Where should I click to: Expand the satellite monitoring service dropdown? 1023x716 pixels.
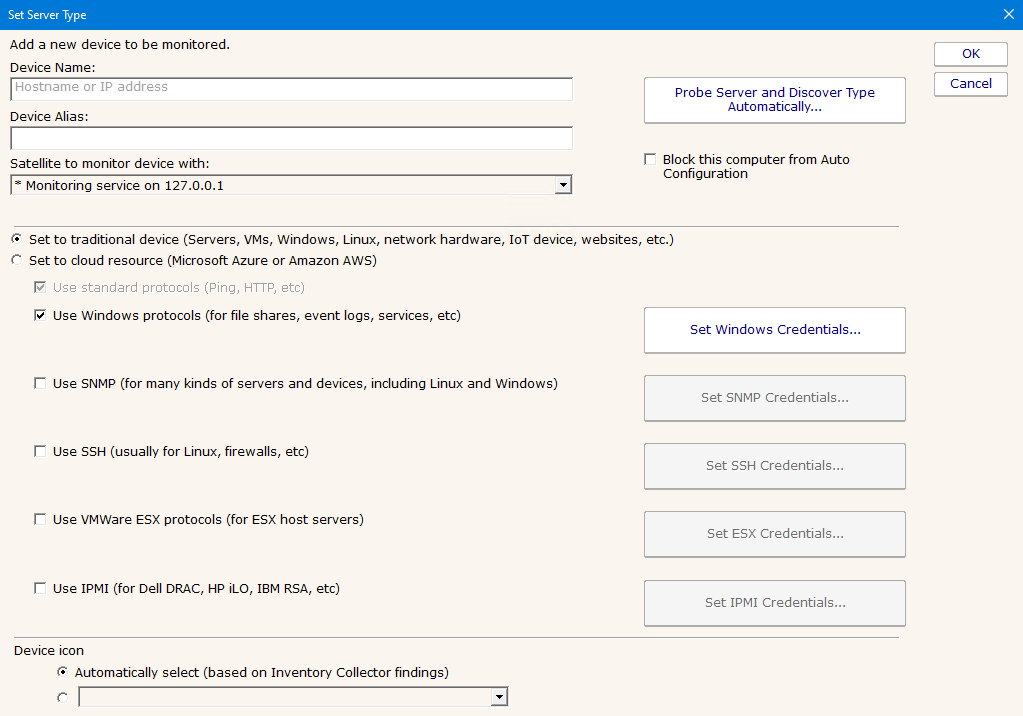click(x=563, y=185)
